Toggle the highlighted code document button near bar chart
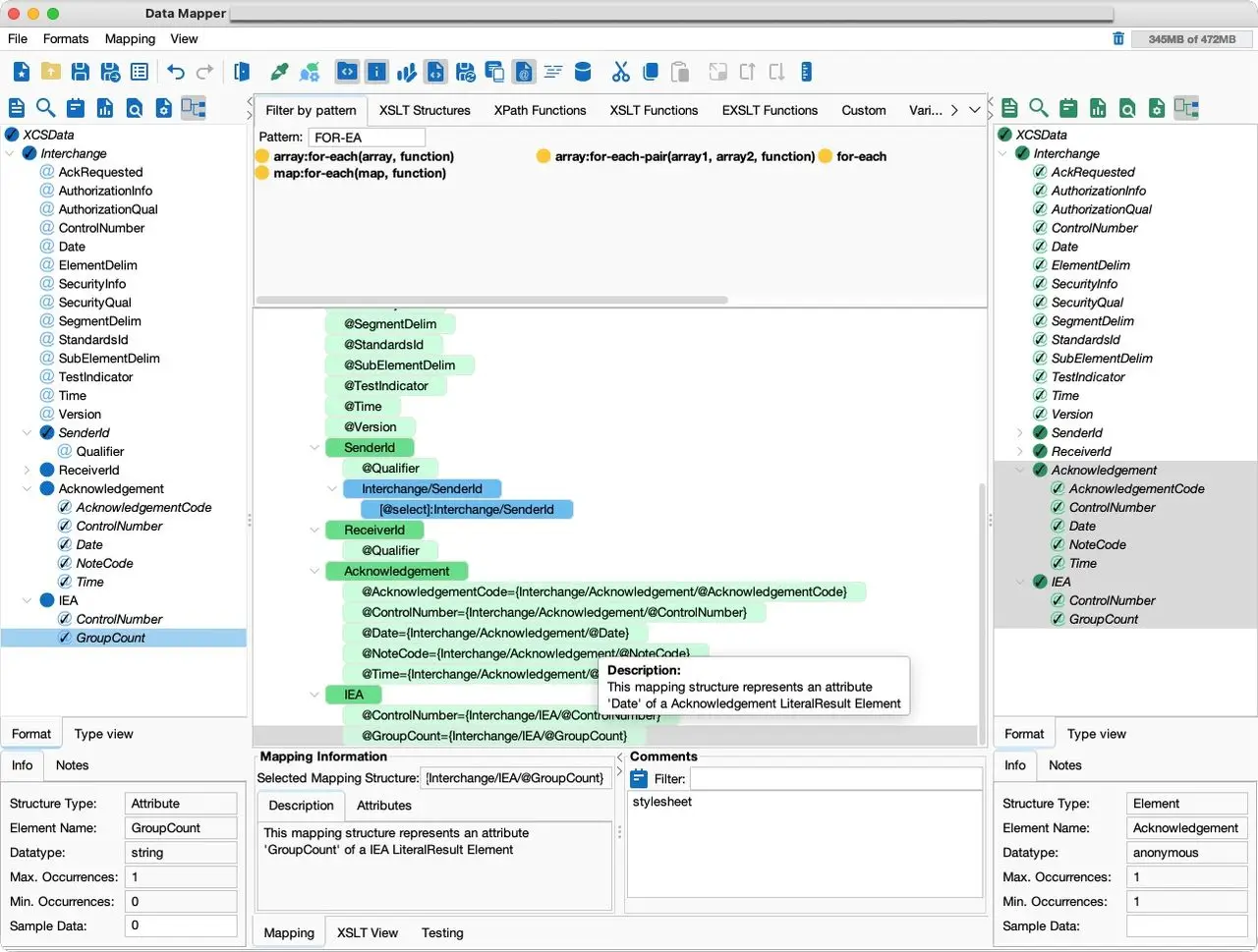The height and width of the screenshot is (952, 1258). 435,72
